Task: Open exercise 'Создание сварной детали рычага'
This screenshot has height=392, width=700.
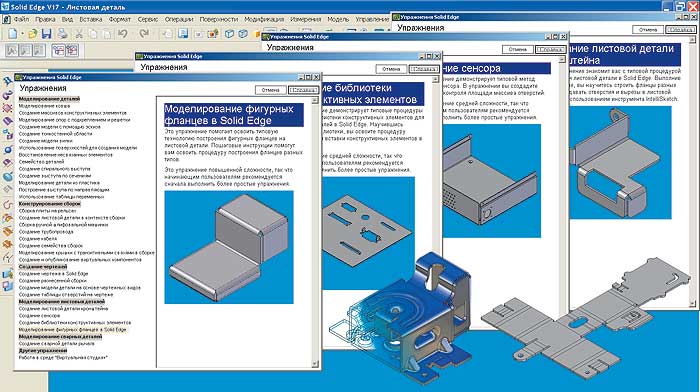Action: tap(57, 344)
